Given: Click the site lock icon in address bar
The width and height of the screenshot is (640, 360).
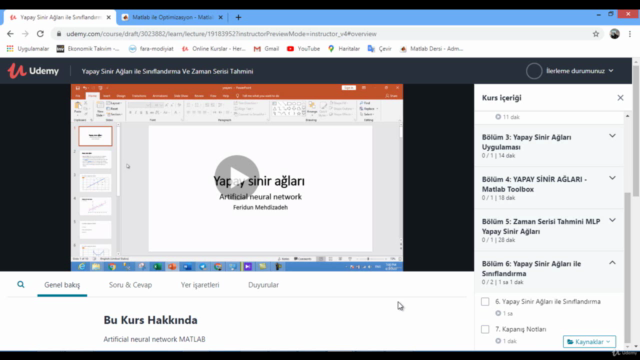Looking at the screenshot, I should coord(59,34).
